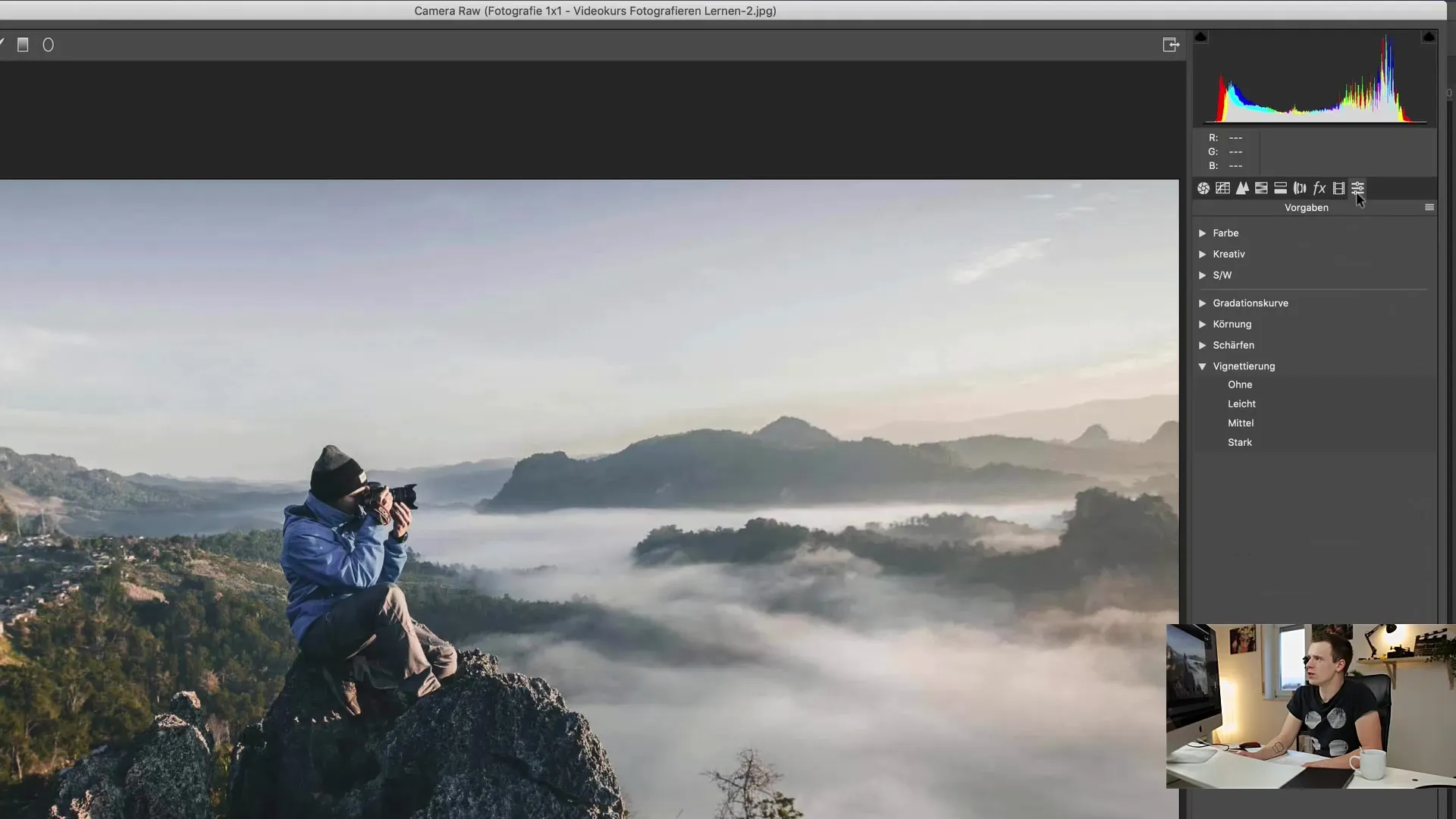This screenshot has width=1456, height=819.
Task: Open the Lens Corrections panel tab
Action: (1300, 188)
